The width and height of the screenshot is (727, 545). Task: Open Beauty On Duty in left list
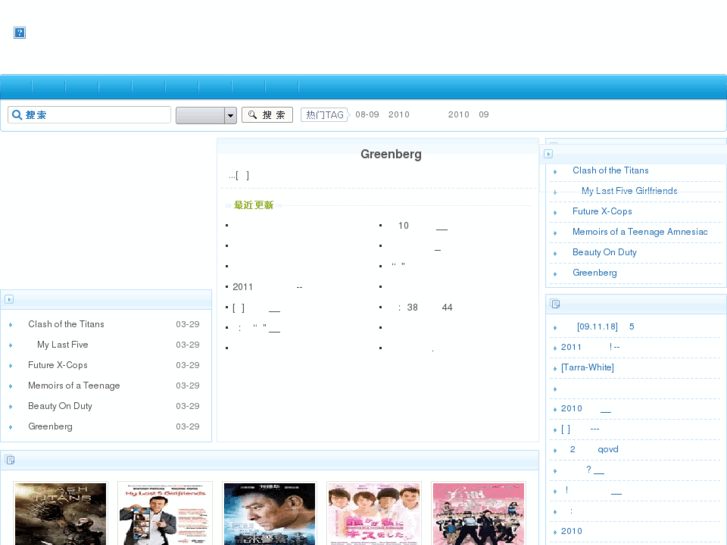point(60,406)
